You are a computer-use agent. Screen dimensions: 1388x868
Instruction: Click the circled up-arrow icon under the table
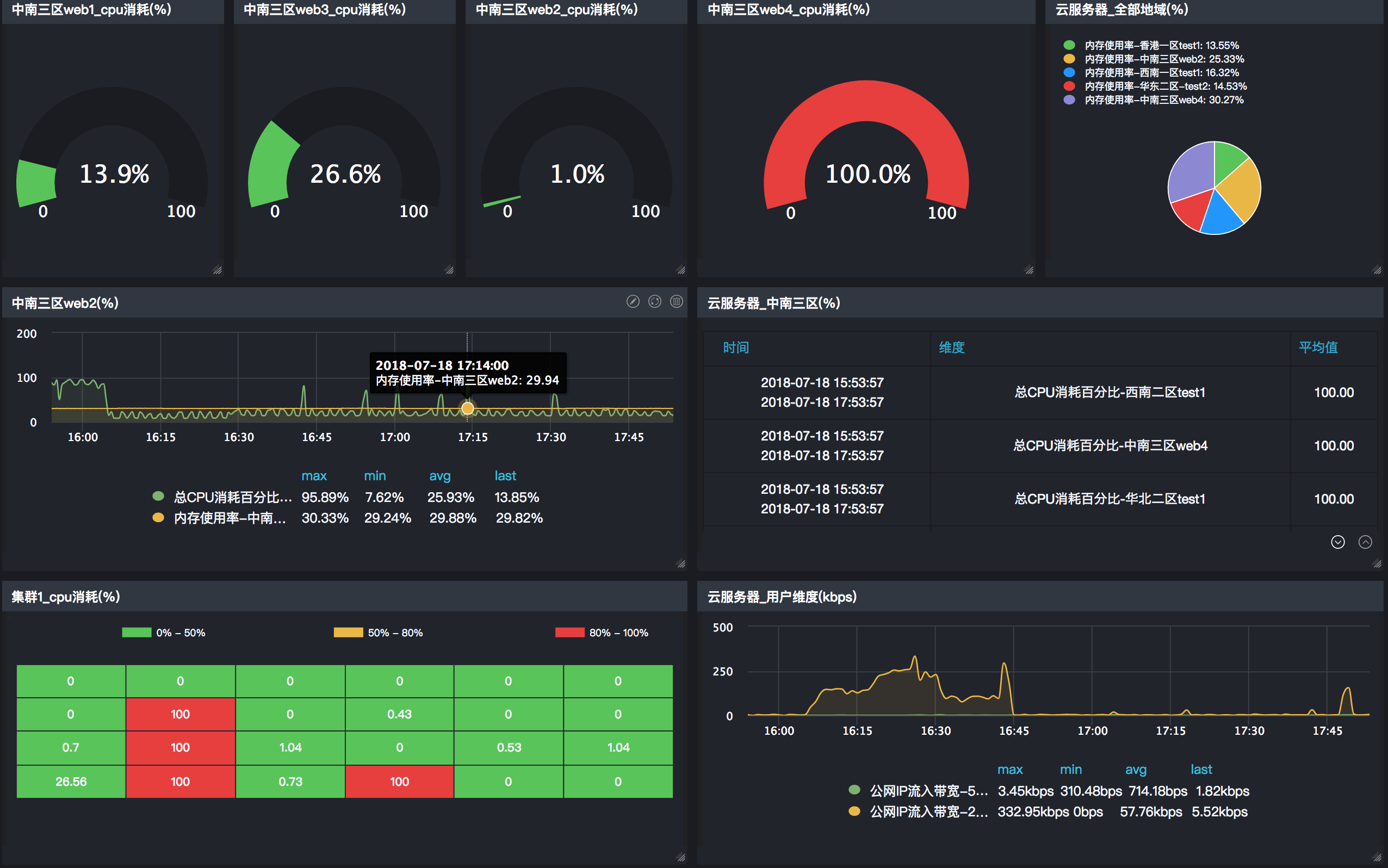click(x=1365, y=542)
